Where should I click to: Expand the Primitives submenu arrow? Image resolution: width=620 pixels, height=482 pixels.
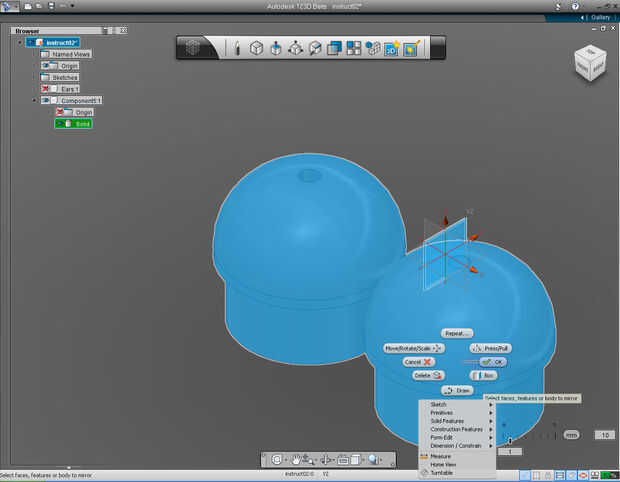coord(491,413)
